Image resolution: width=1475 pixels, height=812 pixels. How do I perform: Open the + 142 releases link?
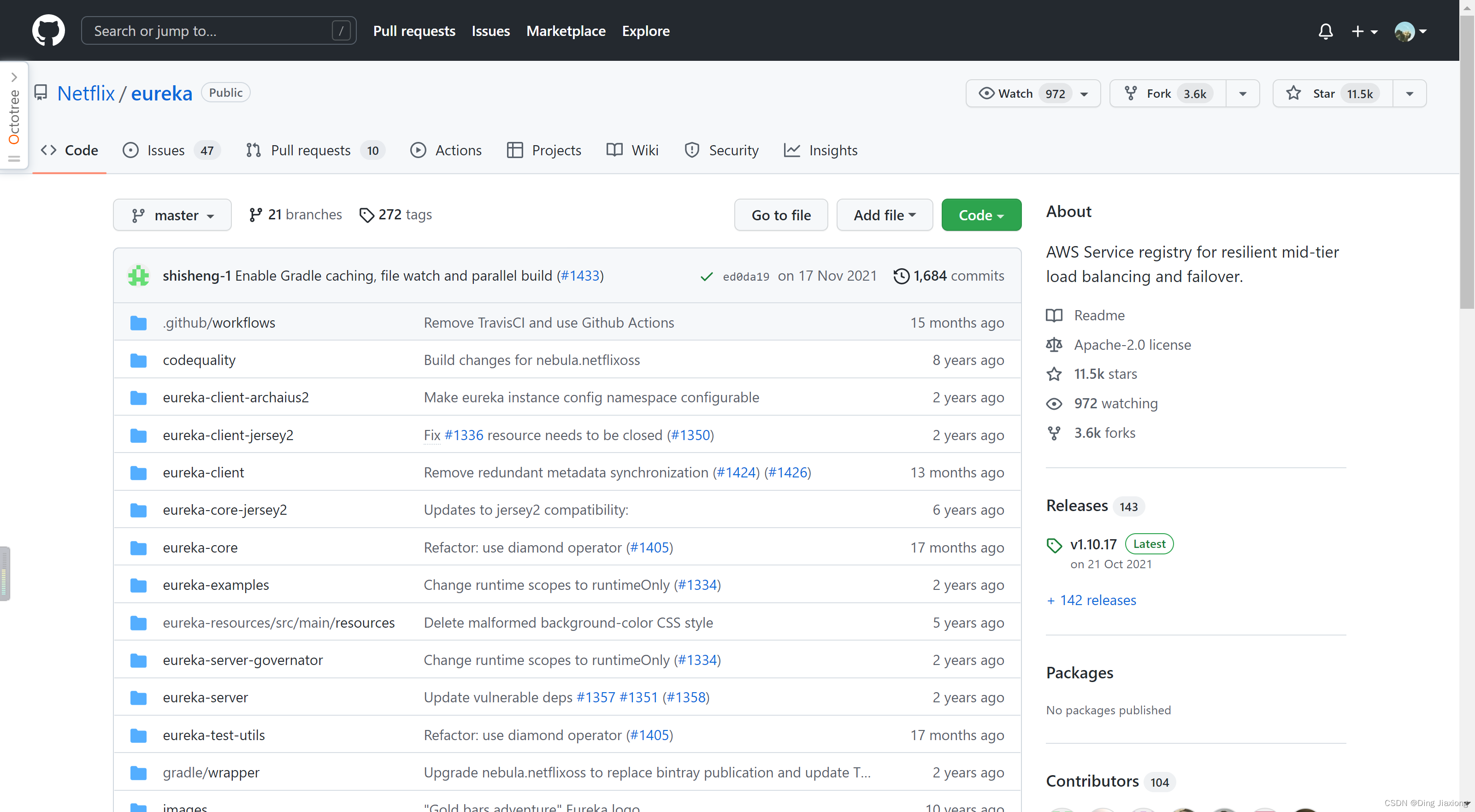[1091, 600]
